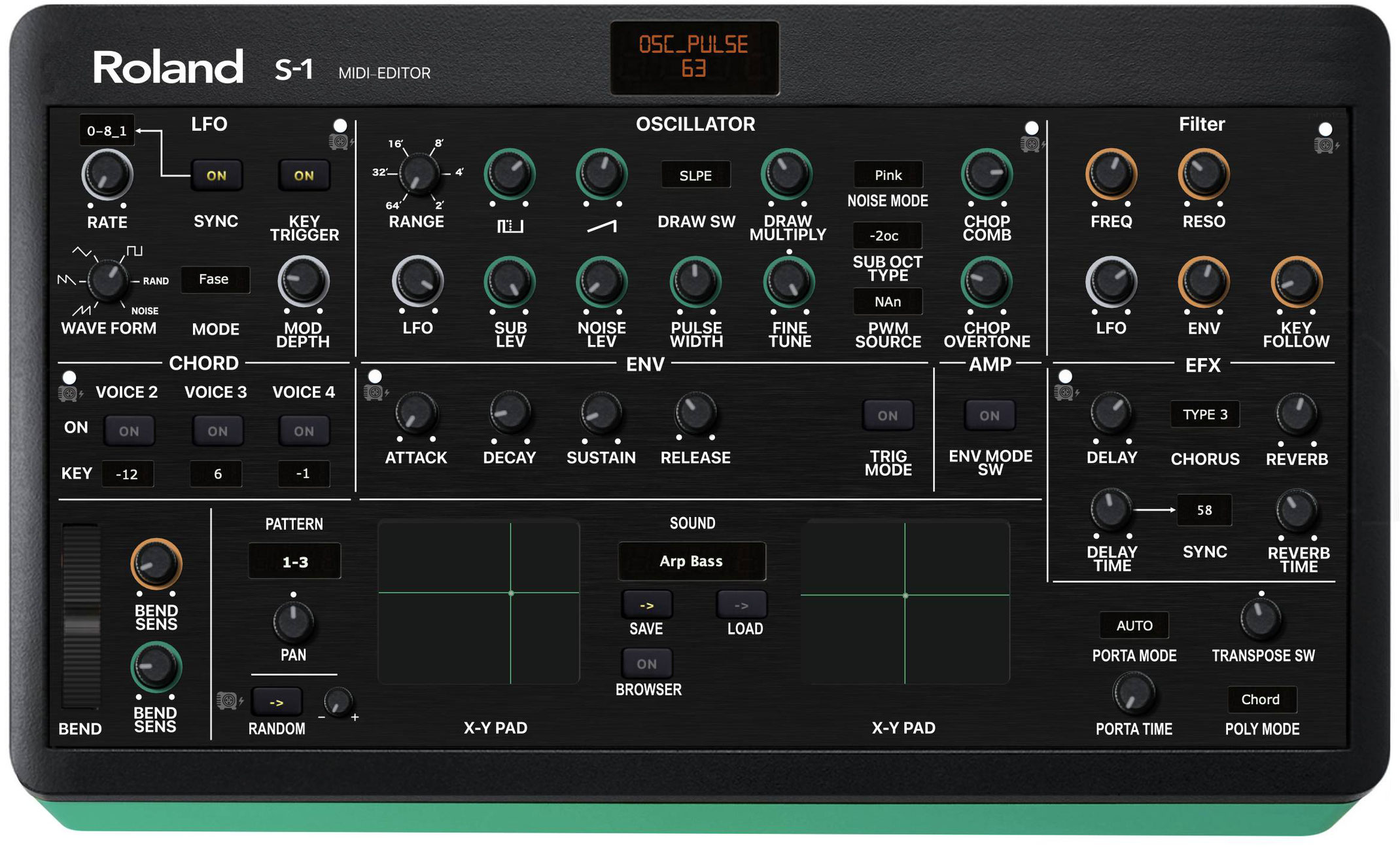Click the Filter RESO knob
The width and height of the screenshot is (1400, 847).
tap(1204, 174)
